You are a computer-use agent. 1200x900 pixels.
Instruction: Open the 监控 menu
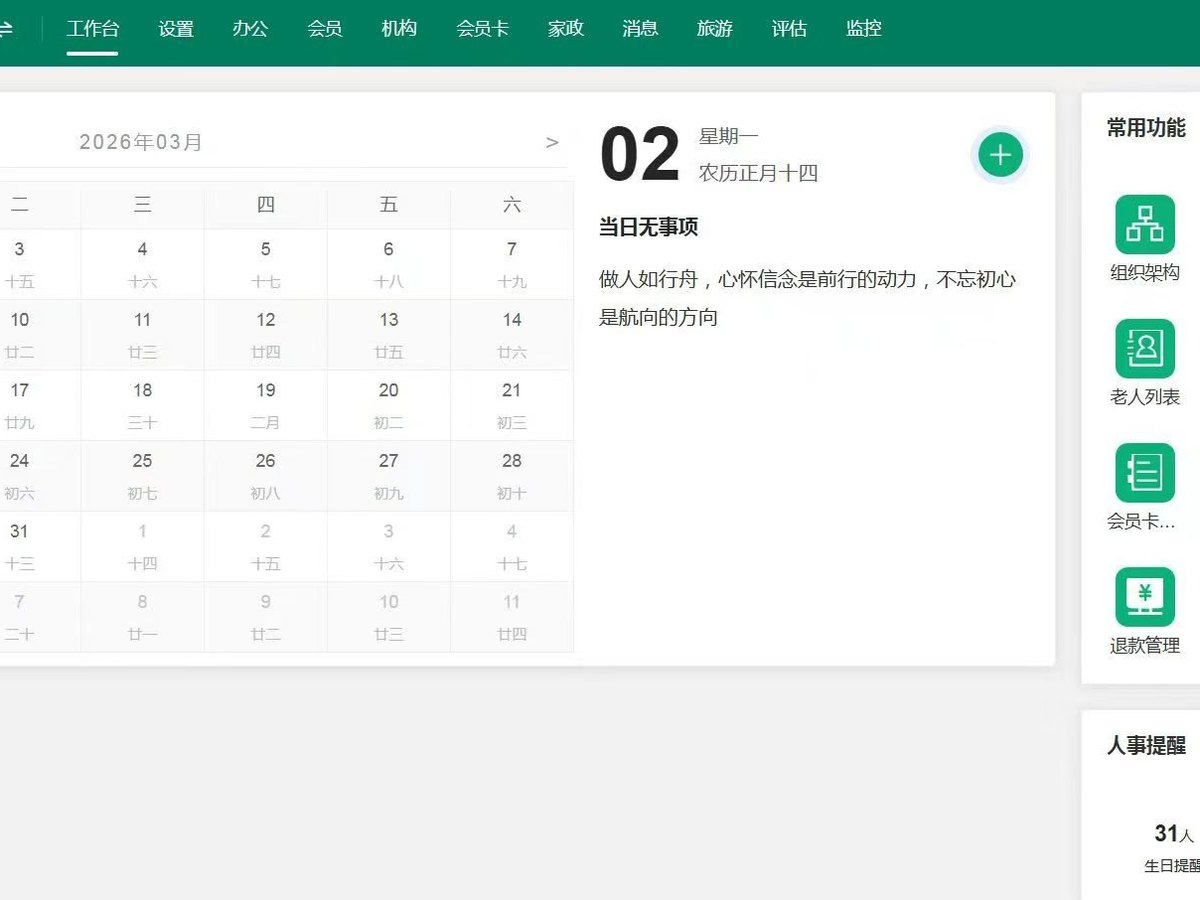tap(864, 28)
